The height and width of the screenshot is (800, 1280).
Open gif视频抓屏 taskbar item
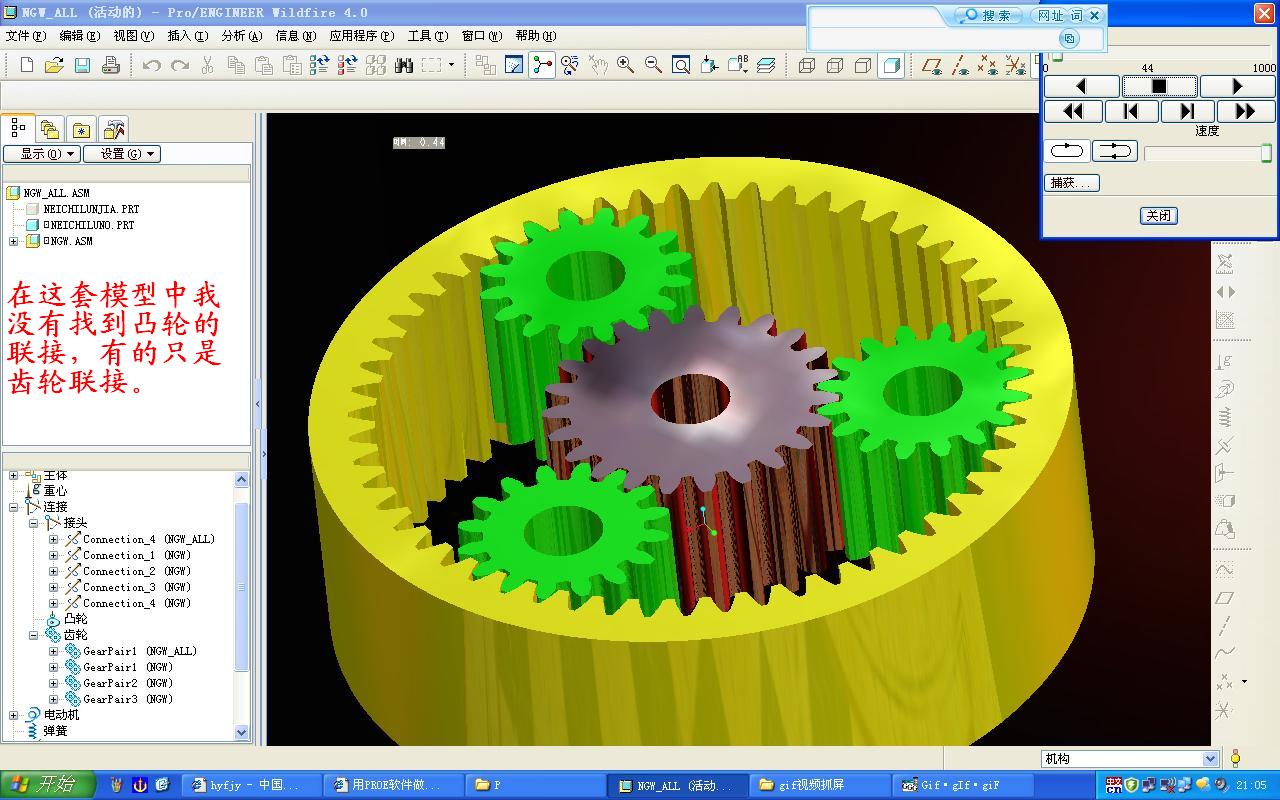pos(819,785)
